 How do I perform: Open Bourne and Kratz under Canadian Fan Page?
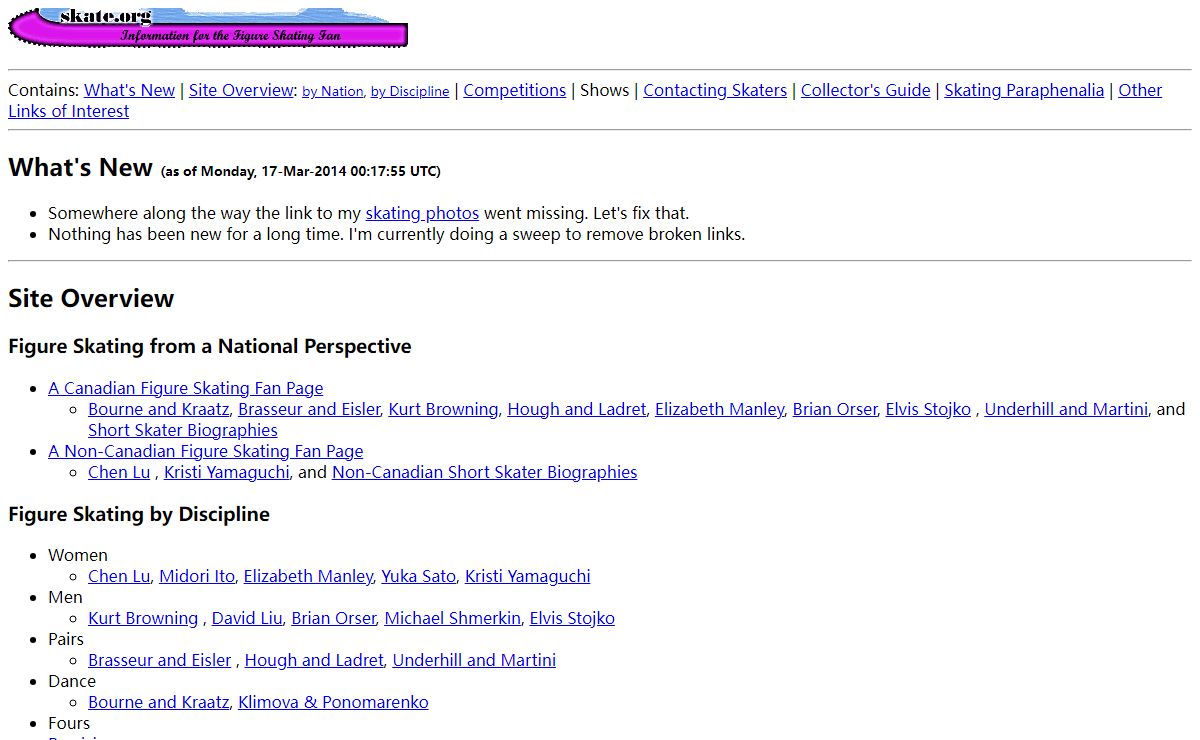point(159,409)
